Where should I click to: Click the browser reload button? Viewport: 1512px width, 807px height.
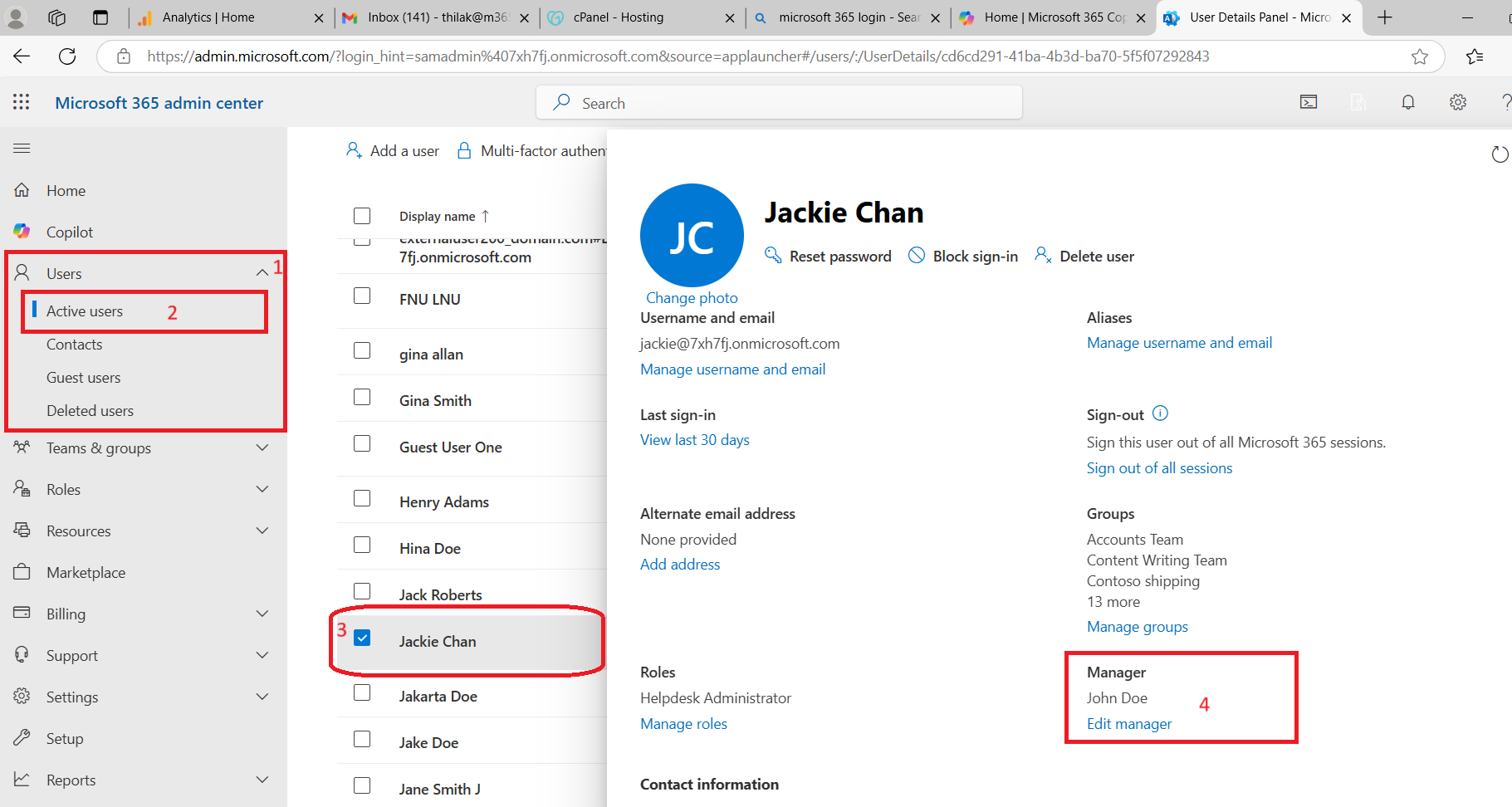pyautogui.click(x=67, y=56)
